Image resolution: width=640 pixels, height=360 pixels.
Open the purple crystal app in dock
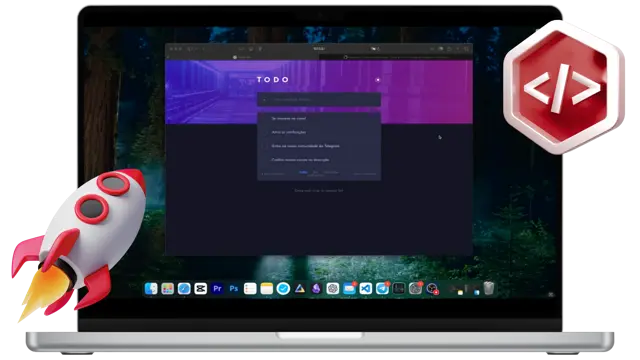[316, 289]
